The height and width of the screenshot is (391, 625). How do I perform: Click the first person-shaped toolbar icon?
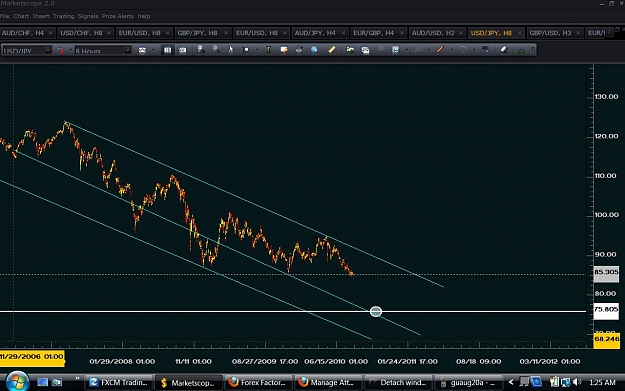click(x=200, y=50)
